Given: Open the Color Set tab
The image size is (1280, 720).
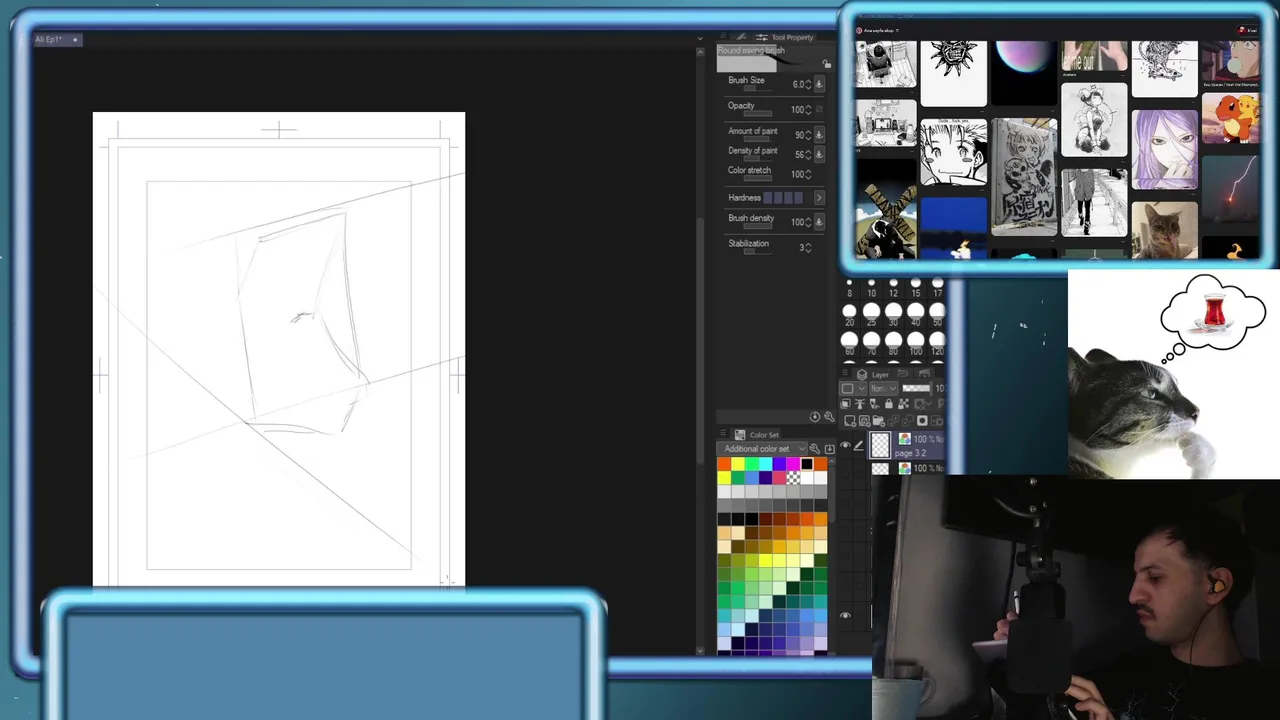Looking at the screenshot, I should [757, 435].
